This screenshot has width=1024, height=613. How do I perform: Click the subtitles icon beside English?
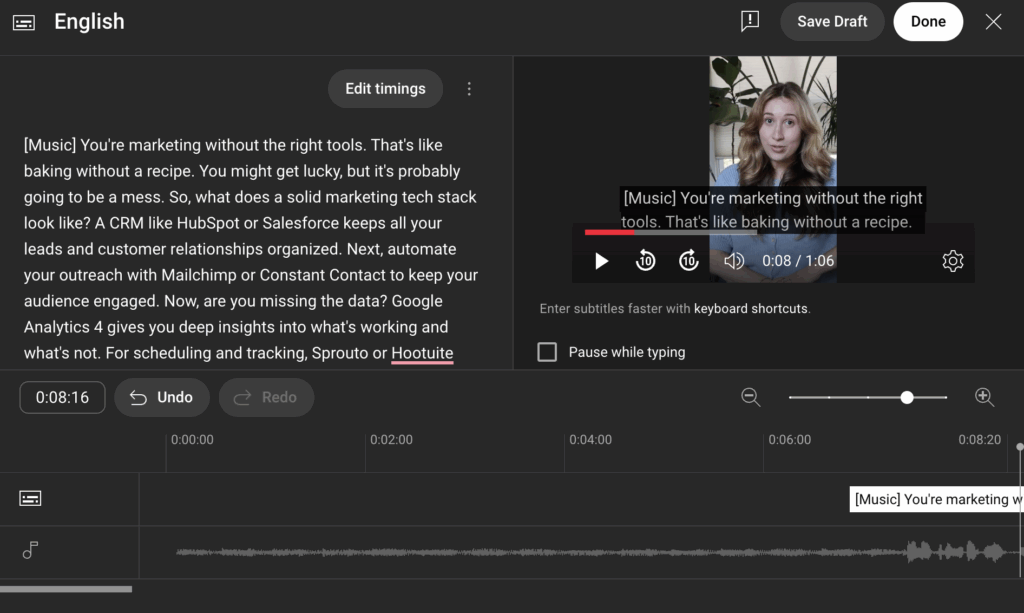(24, 22)
